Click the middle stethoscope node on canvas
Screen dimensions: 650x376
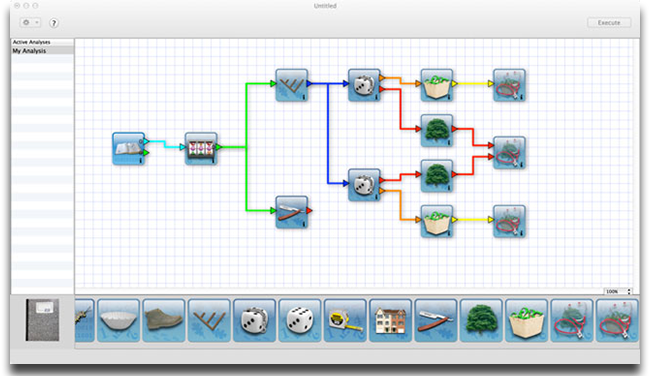509,152
